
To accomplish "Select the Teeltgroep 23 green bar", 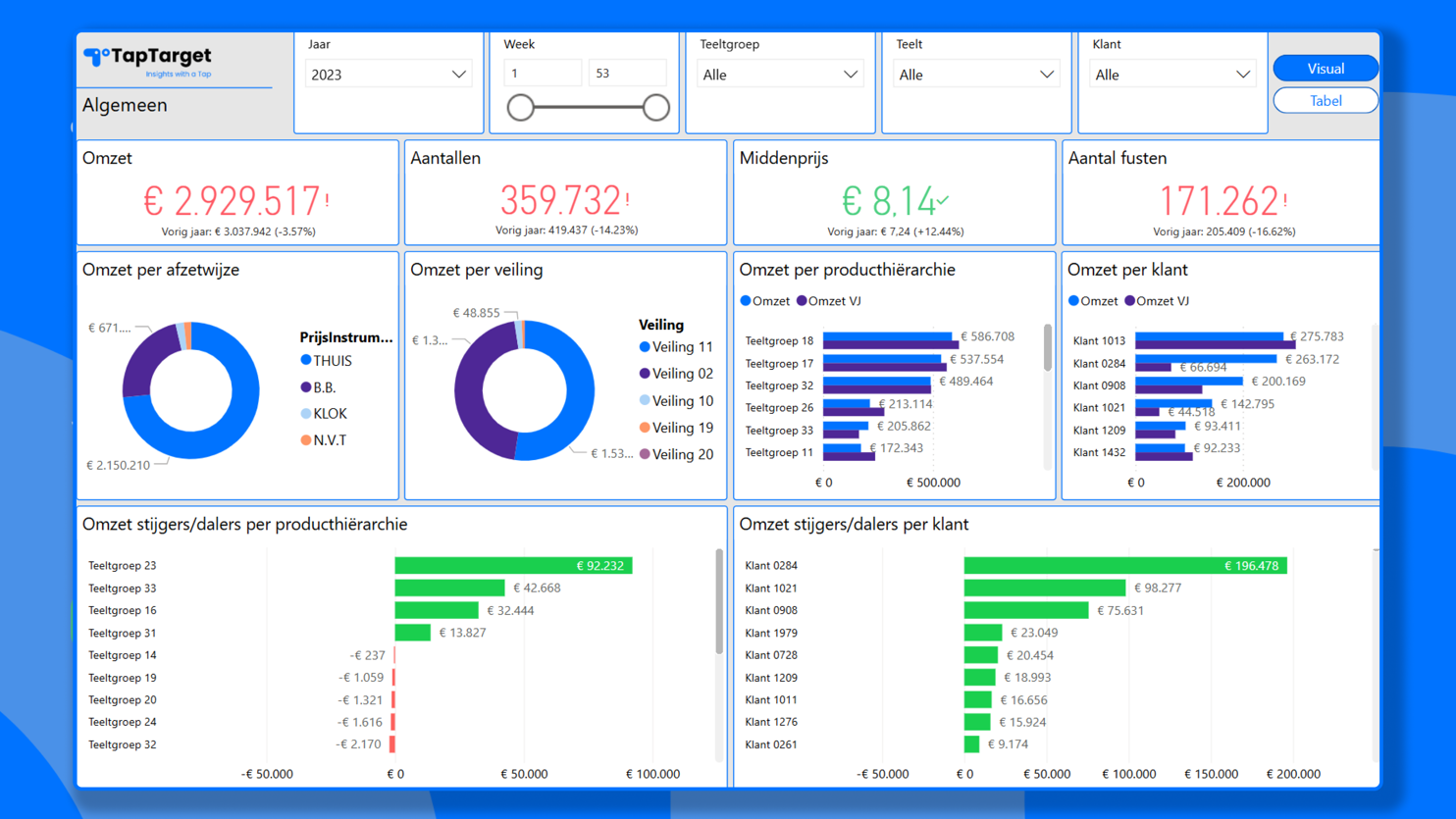I will tap(513, 566).
